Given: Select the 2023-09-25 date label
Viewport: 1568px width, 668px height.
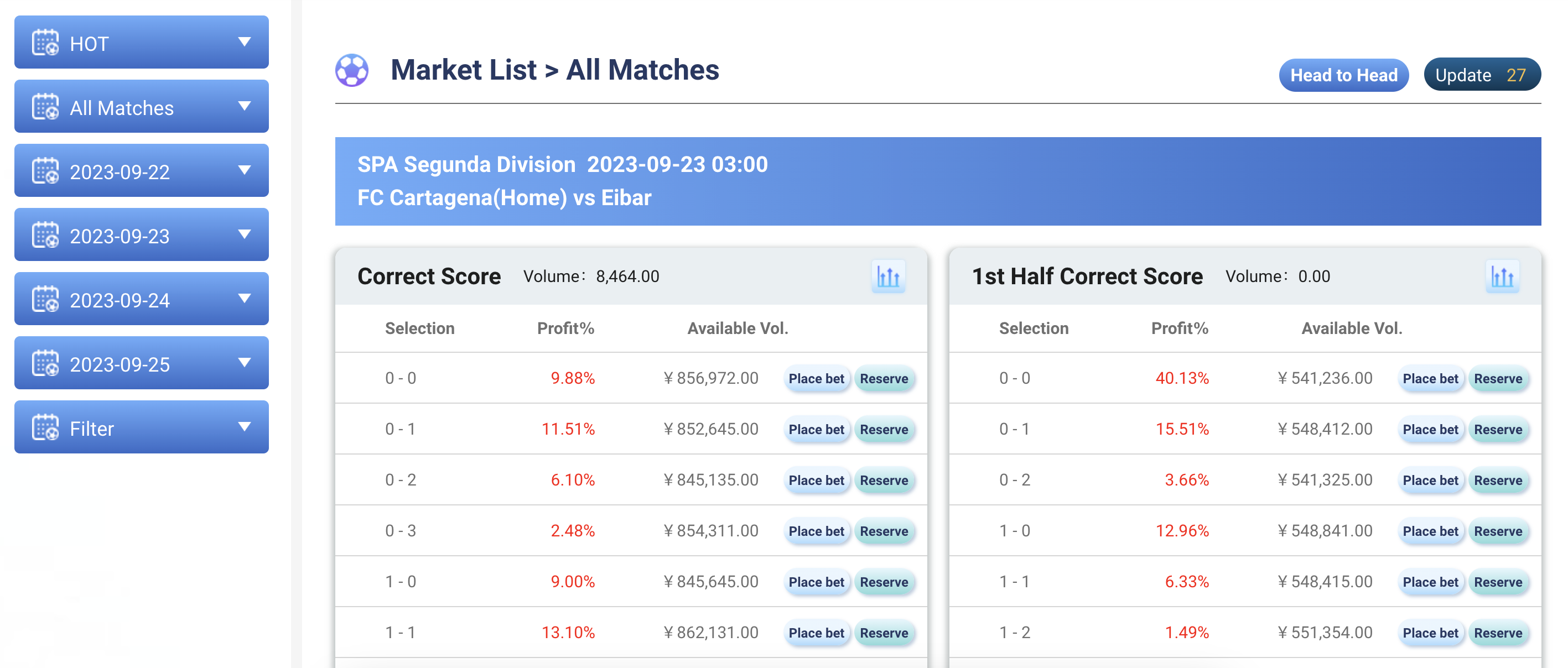Looking at the screenshot, I should 120,365.
